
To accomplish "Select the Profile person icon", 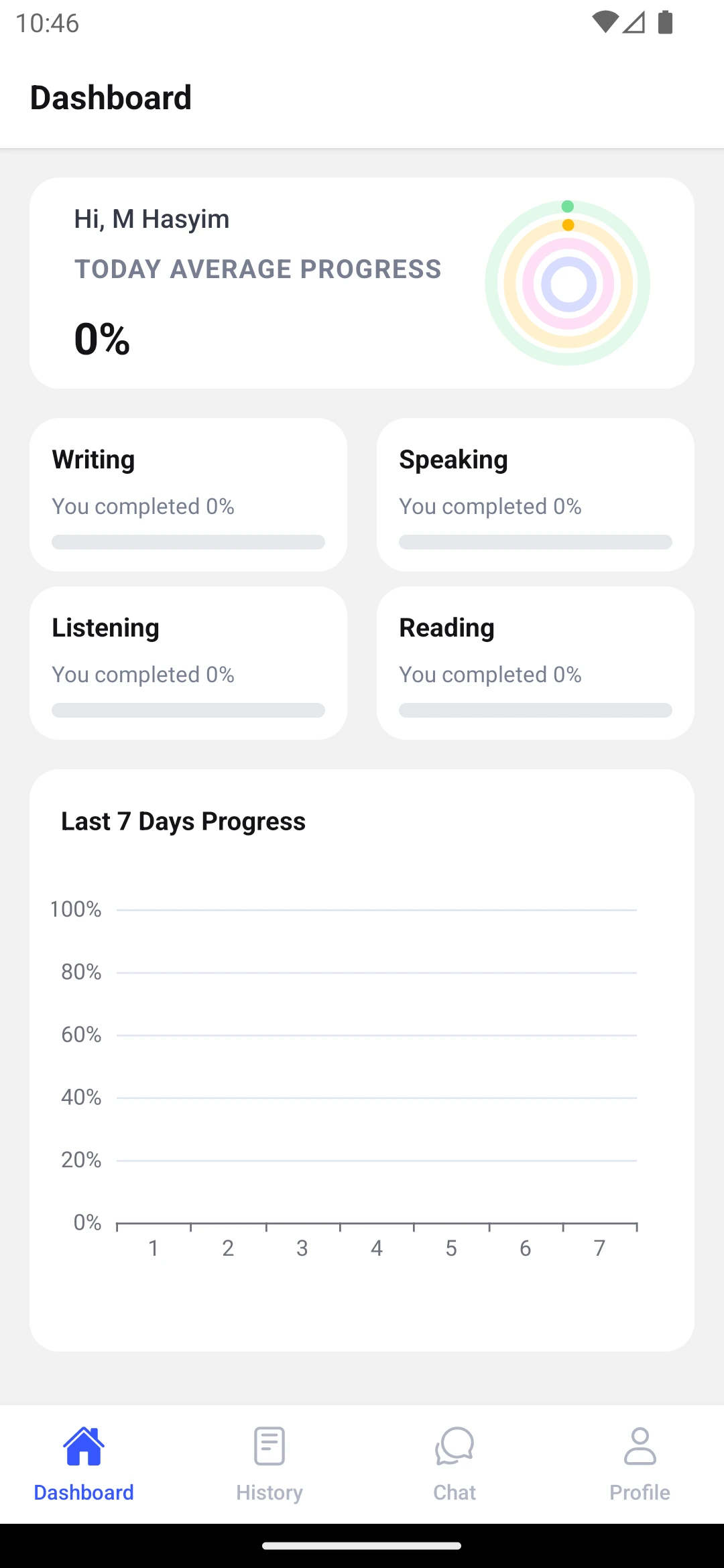I will 640,1445.
